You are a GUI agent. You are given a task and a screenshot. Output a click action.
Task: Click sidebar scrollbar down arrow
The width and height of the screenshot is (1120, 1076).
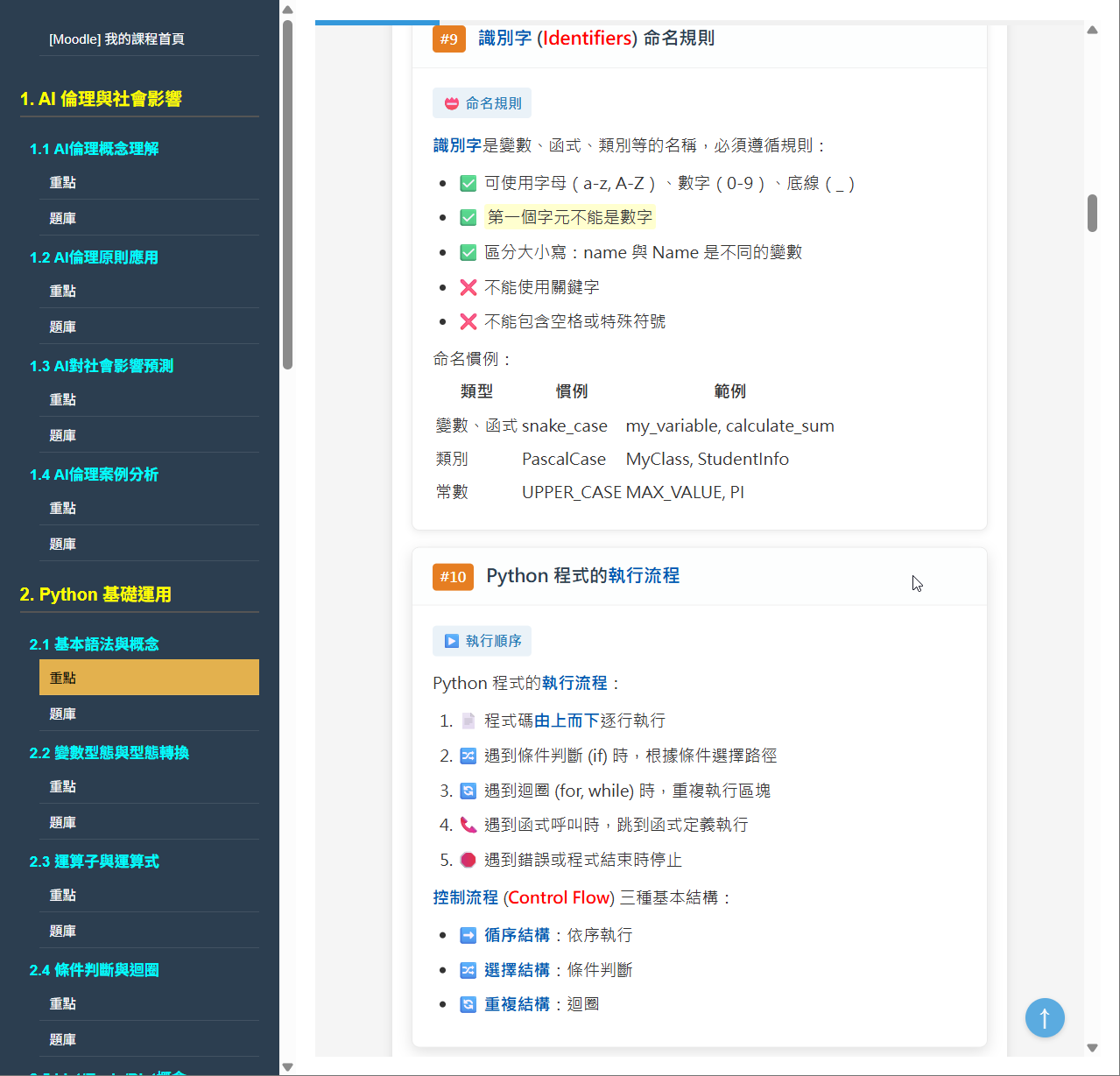tap(287, 1067)
